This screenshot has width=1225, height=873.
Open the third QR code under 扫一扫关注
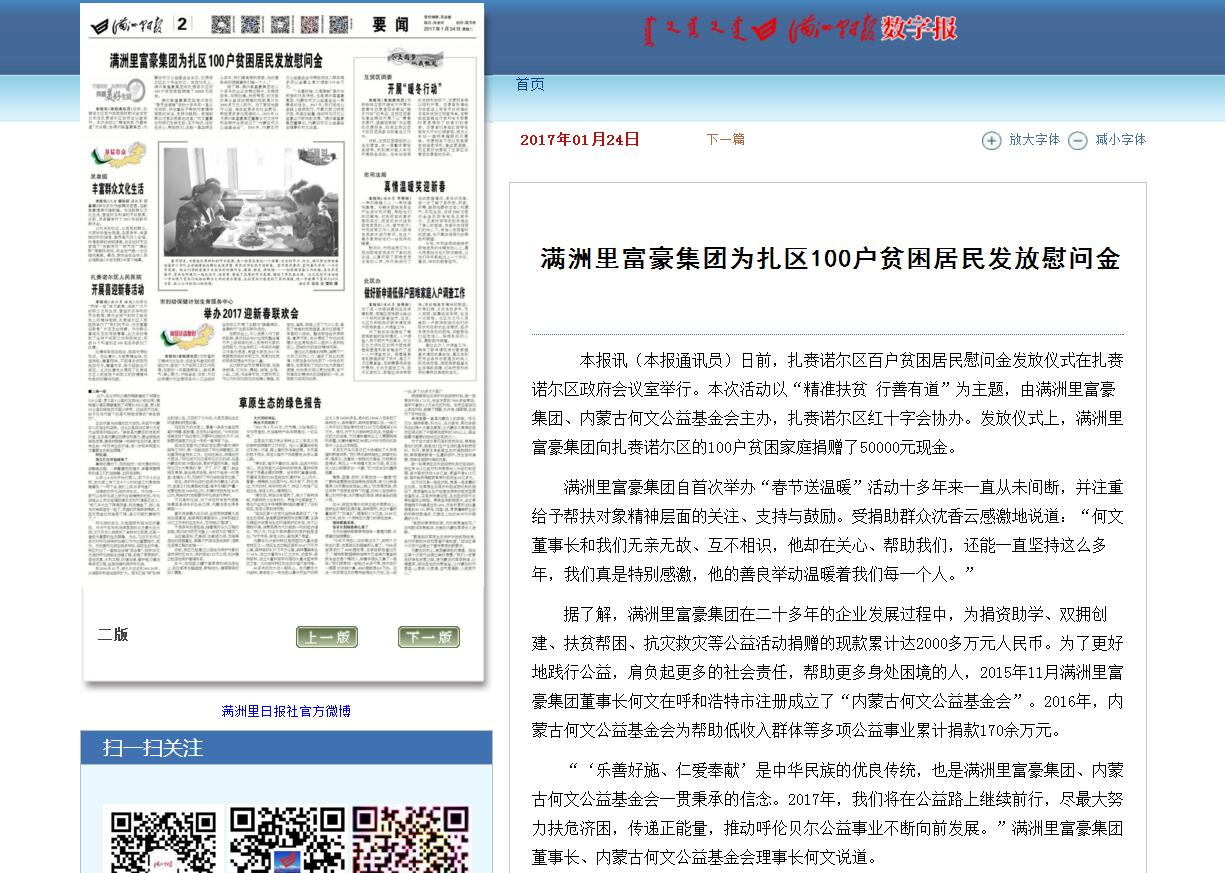click(411, 840)
